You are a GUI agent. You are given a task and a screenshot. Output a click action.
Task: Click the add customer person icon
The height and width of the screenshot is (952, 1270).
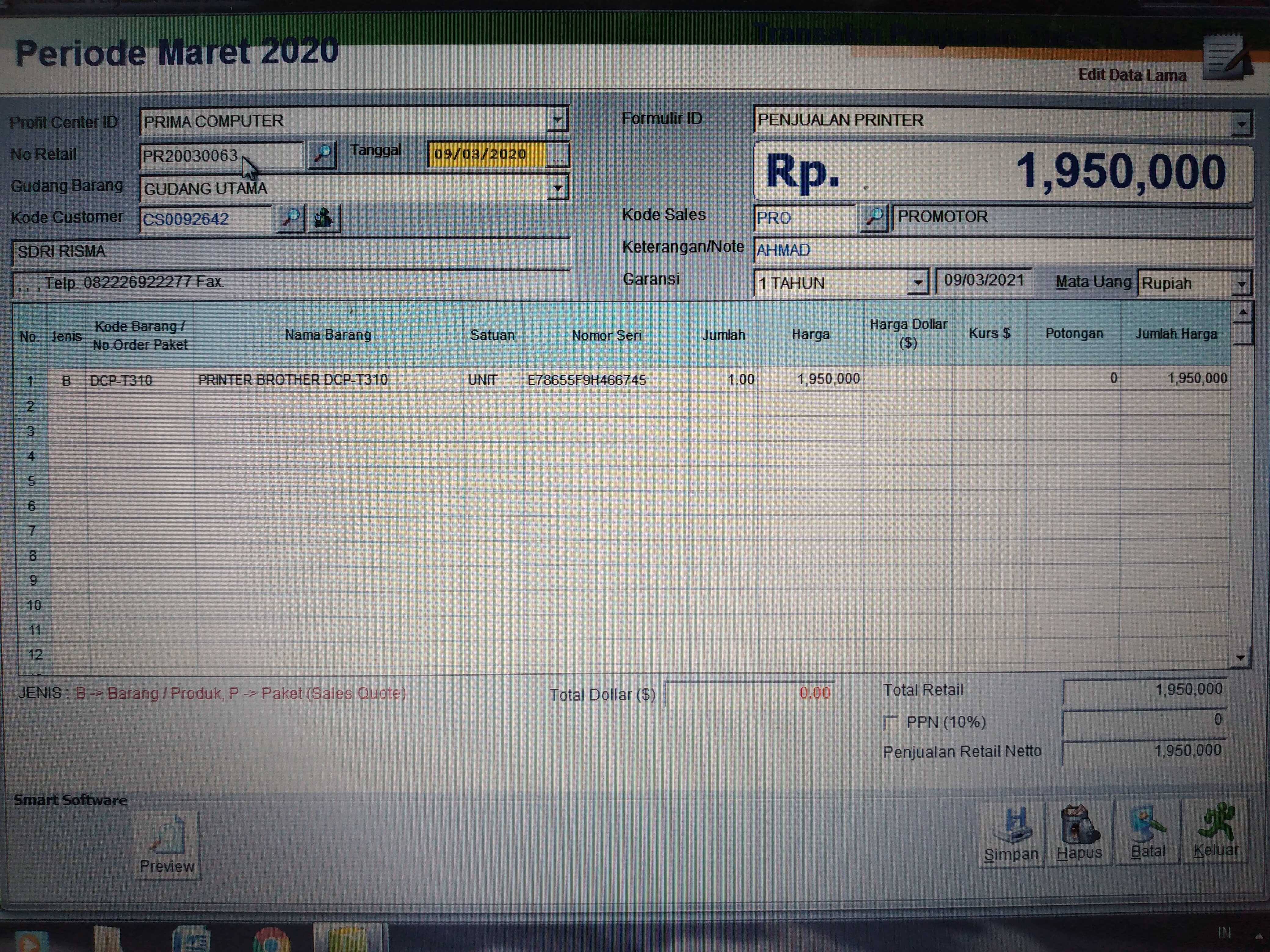point(324,218)
